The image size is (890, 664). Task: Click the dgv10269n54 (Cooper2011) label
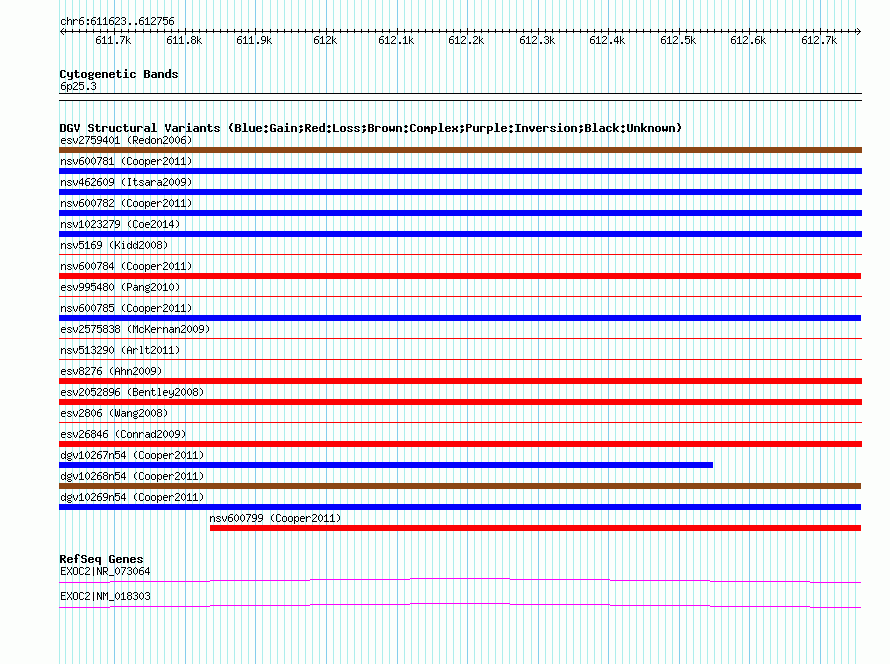(132, 497)
